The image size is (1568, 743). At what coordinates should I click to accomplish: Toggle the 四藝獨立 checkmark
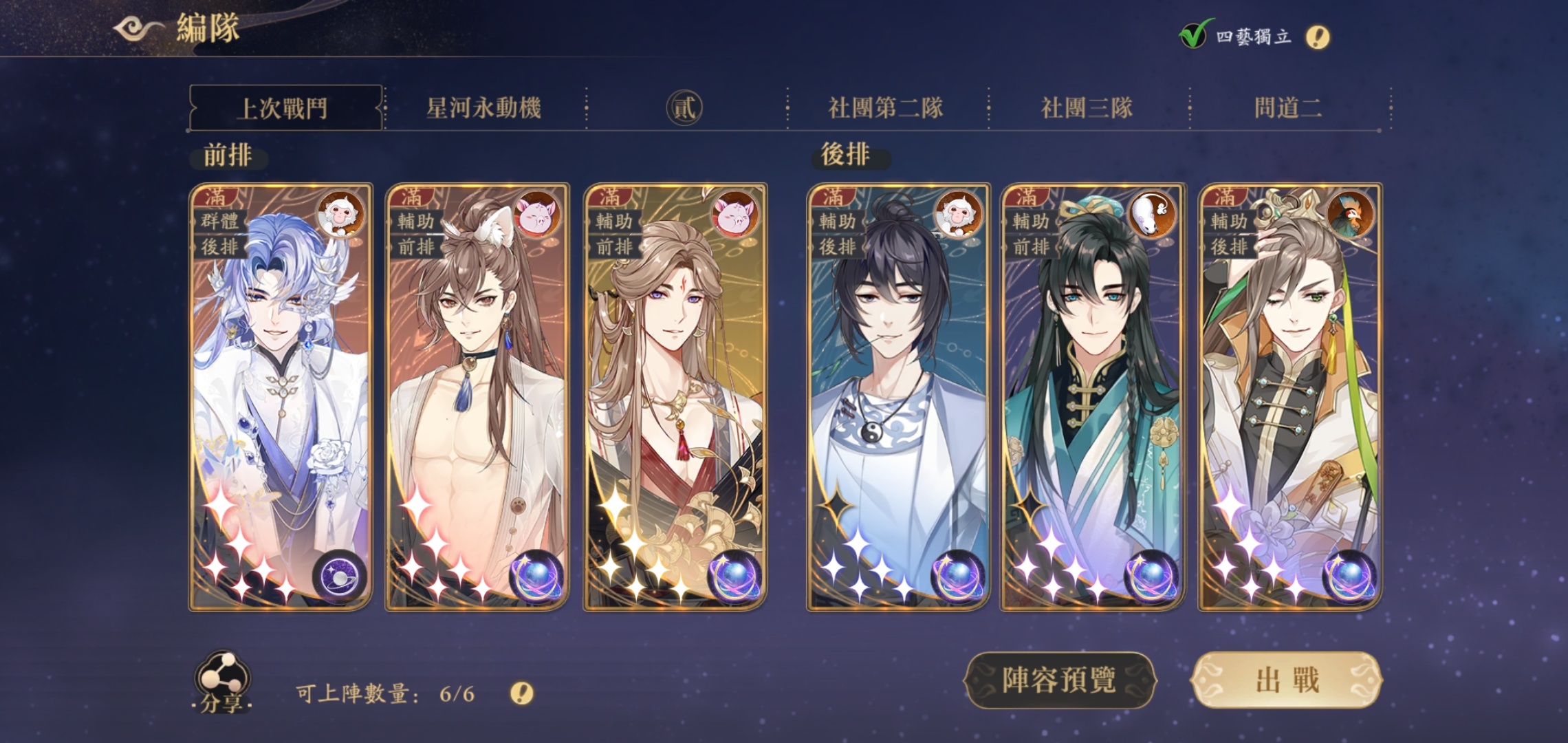click(x=1193, y=34)
